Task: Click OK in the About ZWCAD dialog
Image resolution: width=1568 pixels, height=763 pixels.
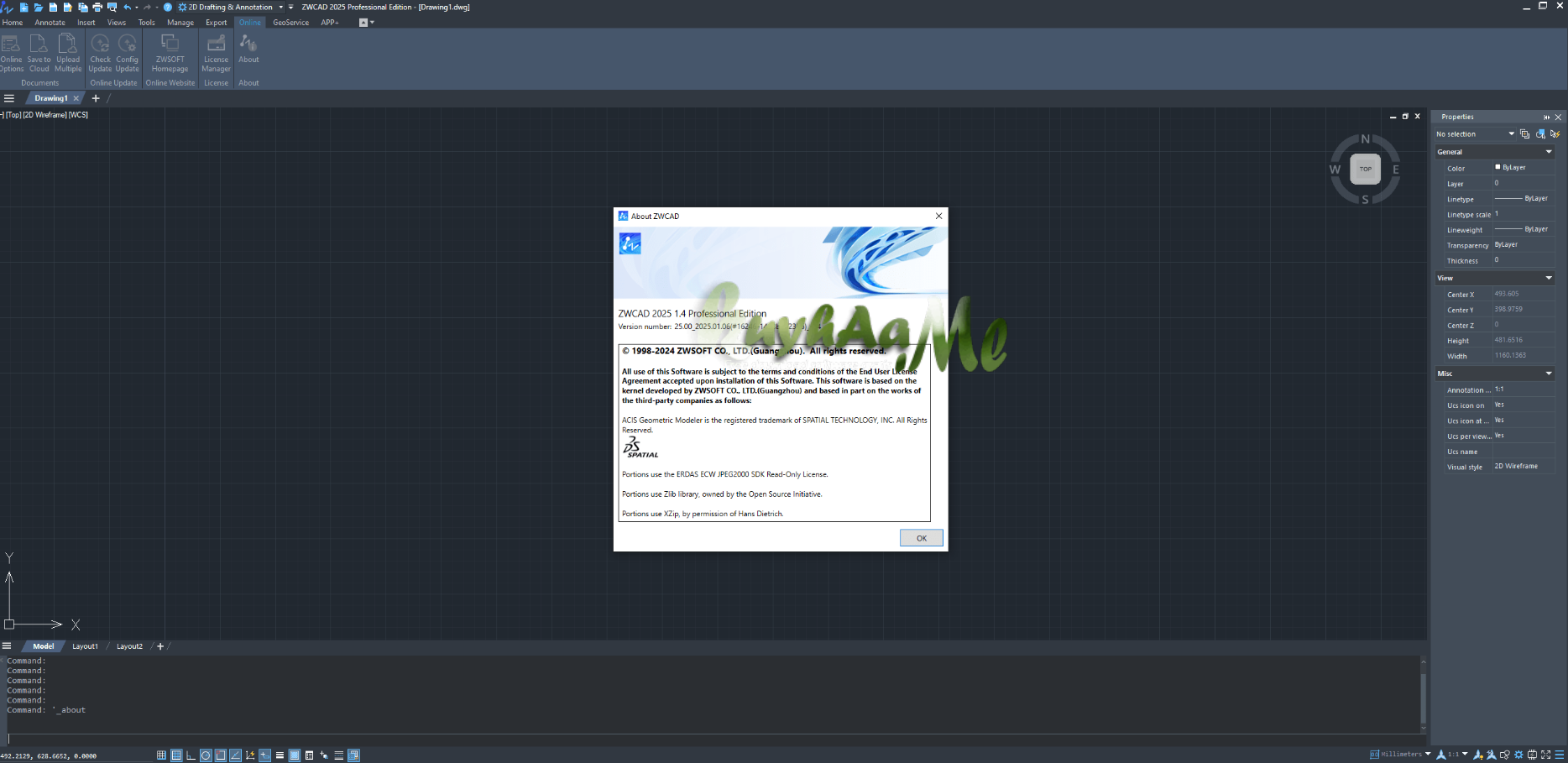Action: click(921, 538)
